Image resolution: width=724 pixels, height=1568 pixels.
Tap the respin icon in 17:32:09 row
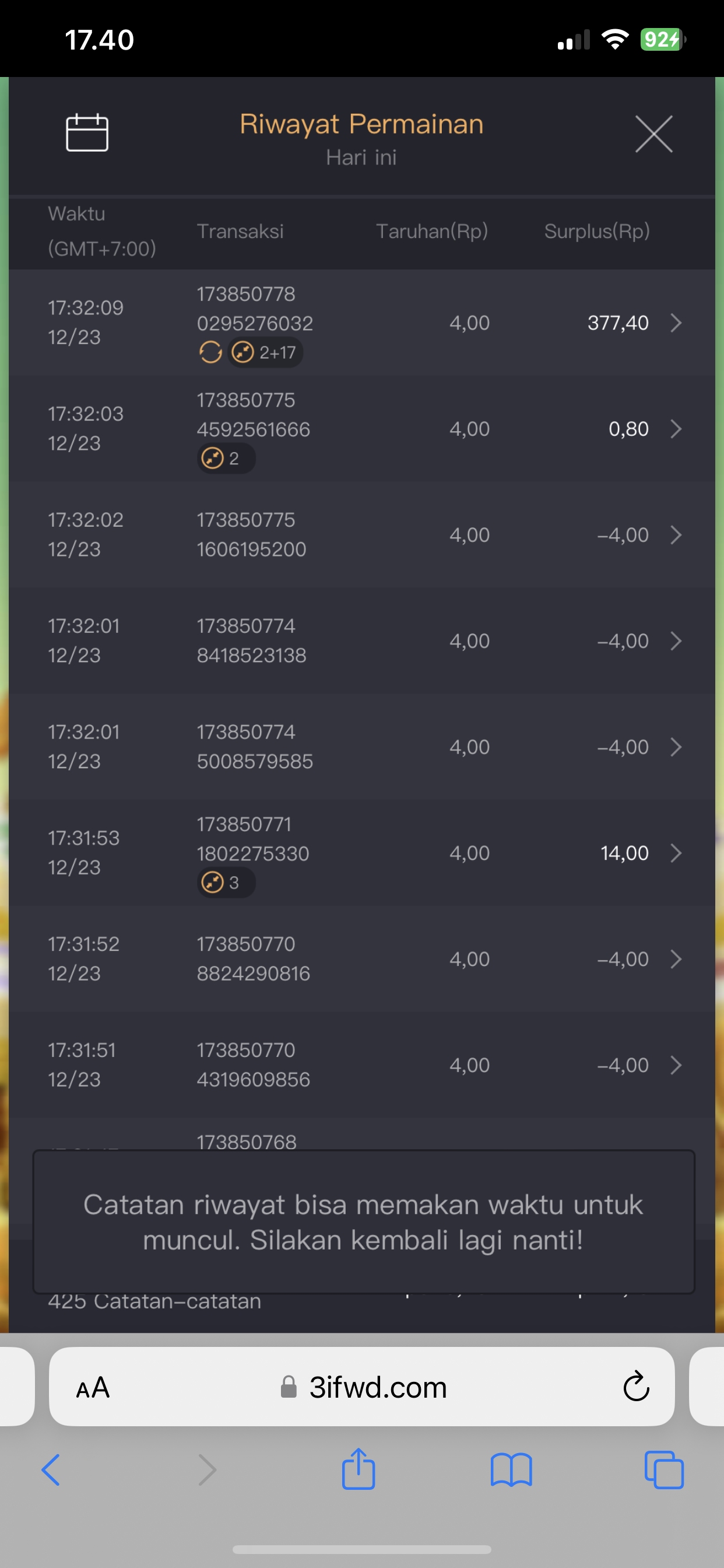[x=210, y=352]
